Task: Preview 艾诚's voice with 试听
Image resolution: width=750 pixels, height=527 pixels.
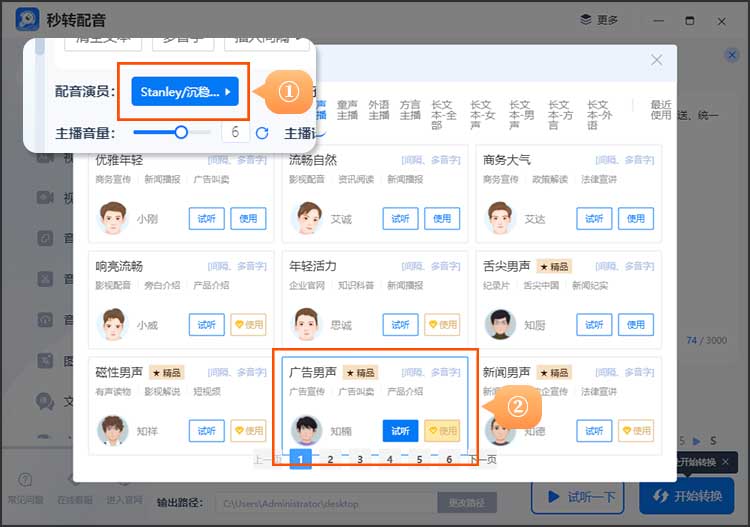Action: point(400,219)
